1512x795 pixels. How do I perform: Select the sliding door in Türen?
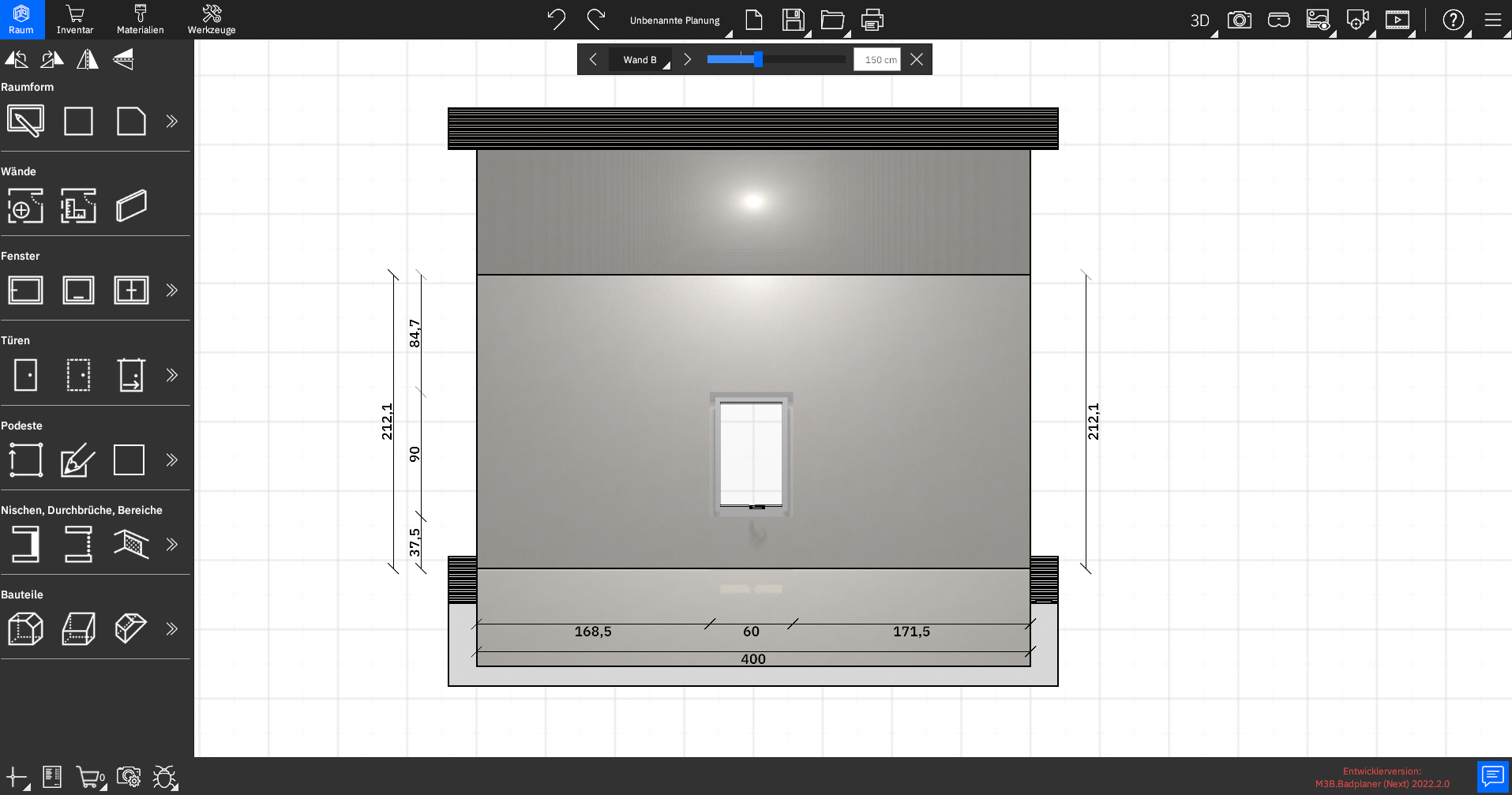[131, 375]
